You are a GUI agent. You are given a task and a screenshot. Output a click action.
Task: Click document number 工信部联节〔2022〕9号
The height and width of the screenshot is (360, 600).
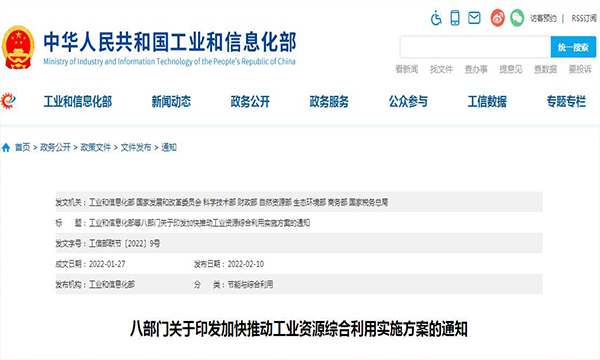[124, 243]
